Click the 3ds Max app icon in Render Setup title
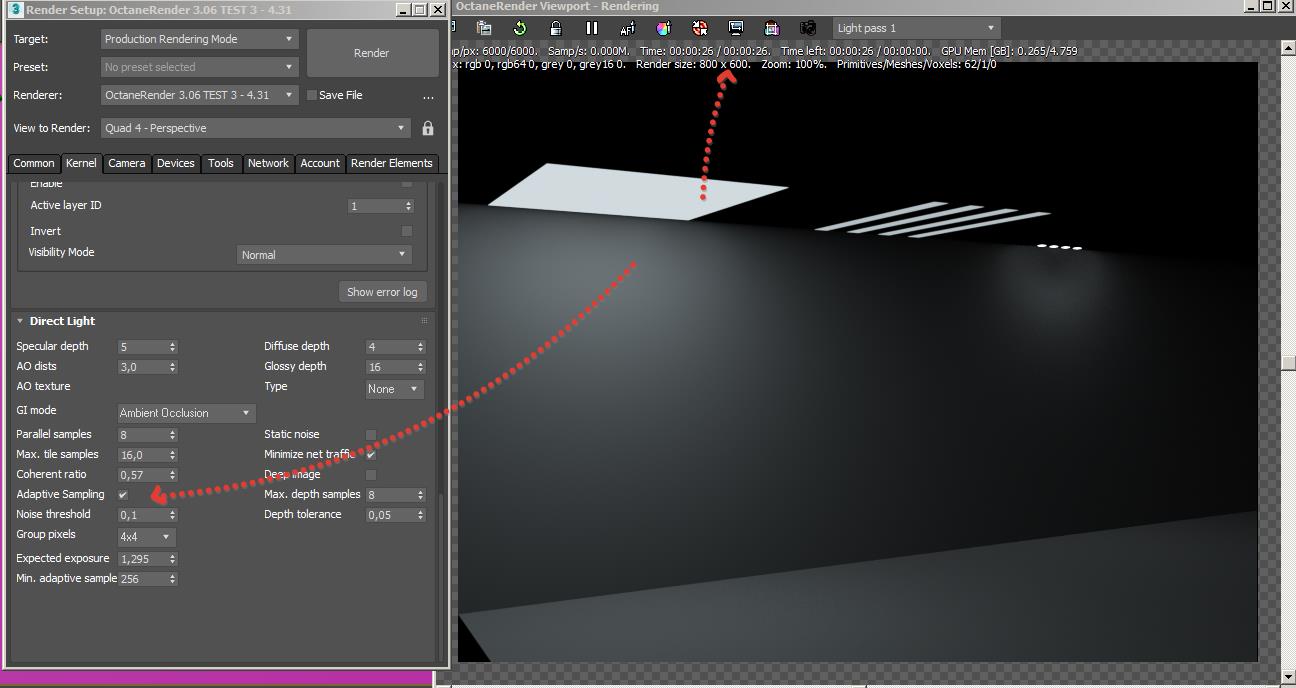1296x688 pixels. pyautogui.click(x=16, y=9)
